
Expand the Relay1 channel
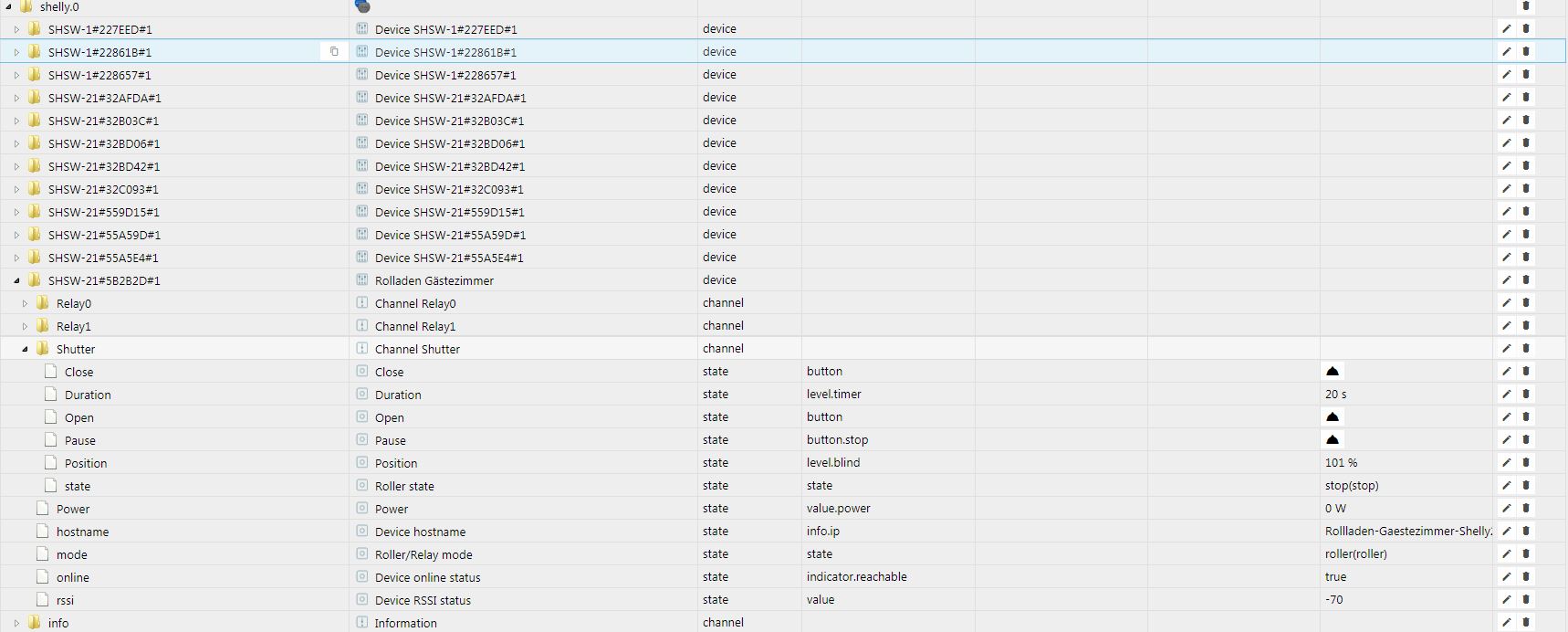pyautogui.click(x=25, y=326)
